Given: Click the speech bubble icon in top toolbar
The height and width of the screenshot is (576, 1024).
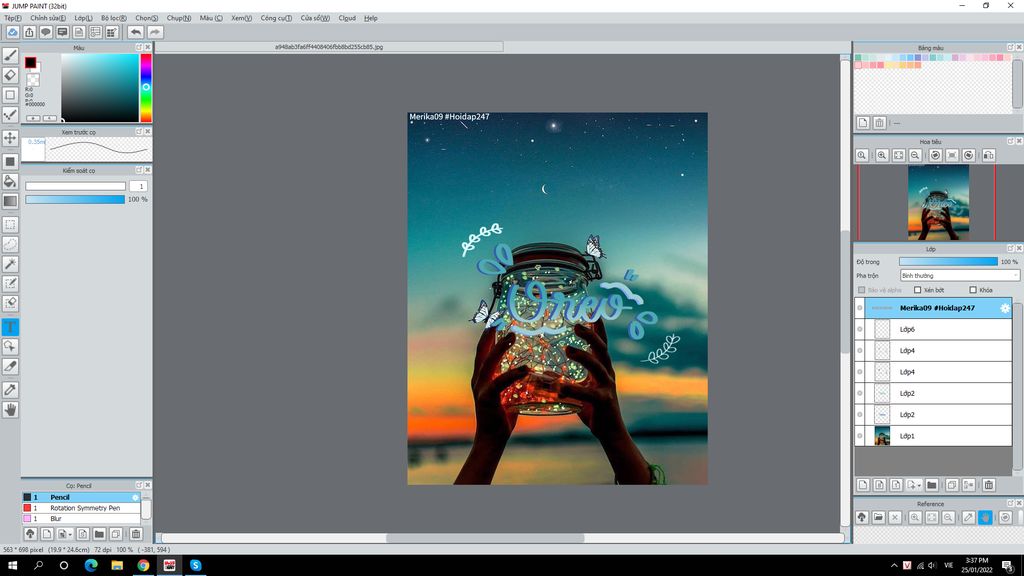Looking at the screenshot, I should coord(46,32).
